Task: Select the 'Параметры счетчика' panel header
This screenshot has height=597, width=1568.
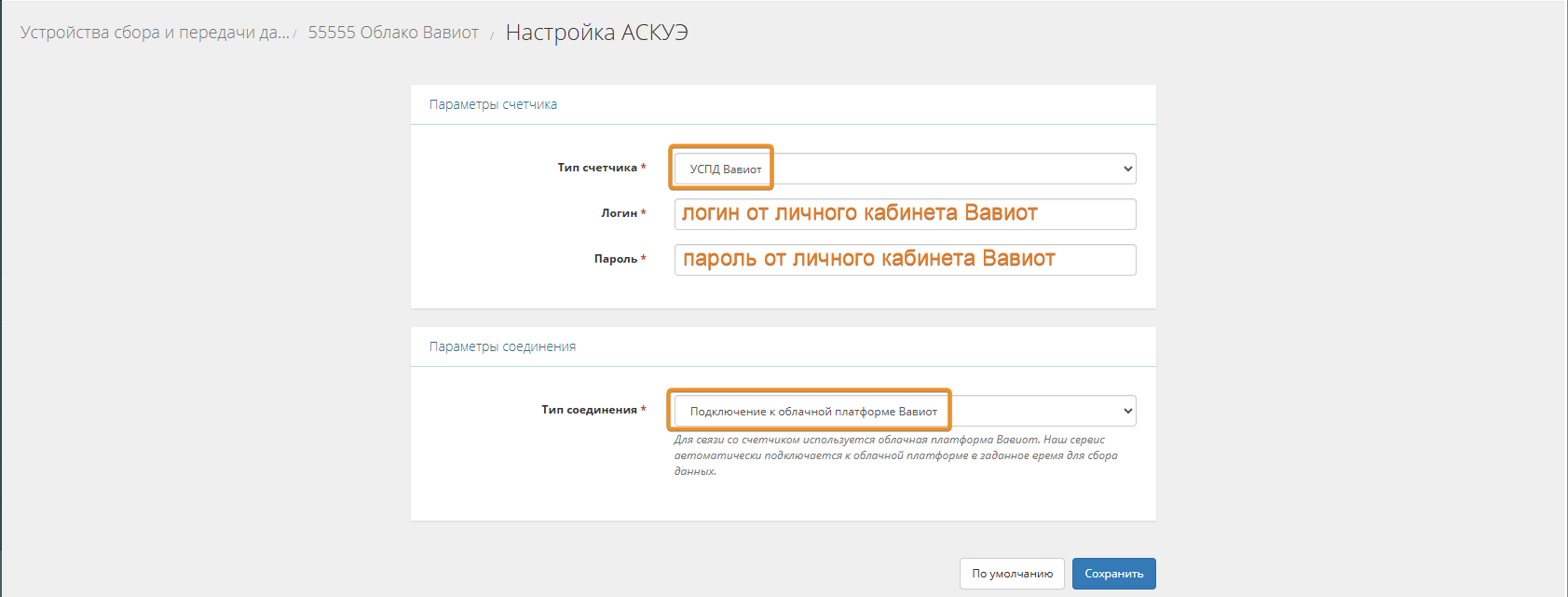Action: coord(493,104)
